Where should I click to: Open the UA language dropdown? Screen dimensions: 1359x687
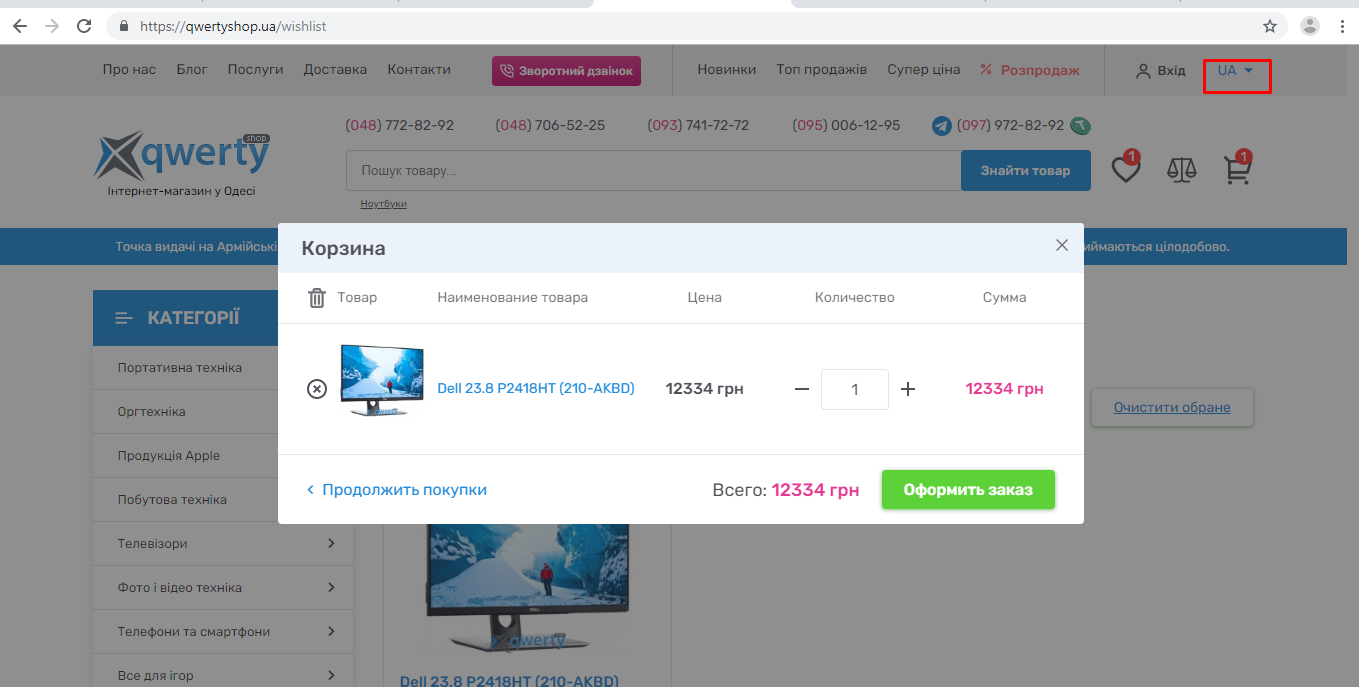point(1236,70)
